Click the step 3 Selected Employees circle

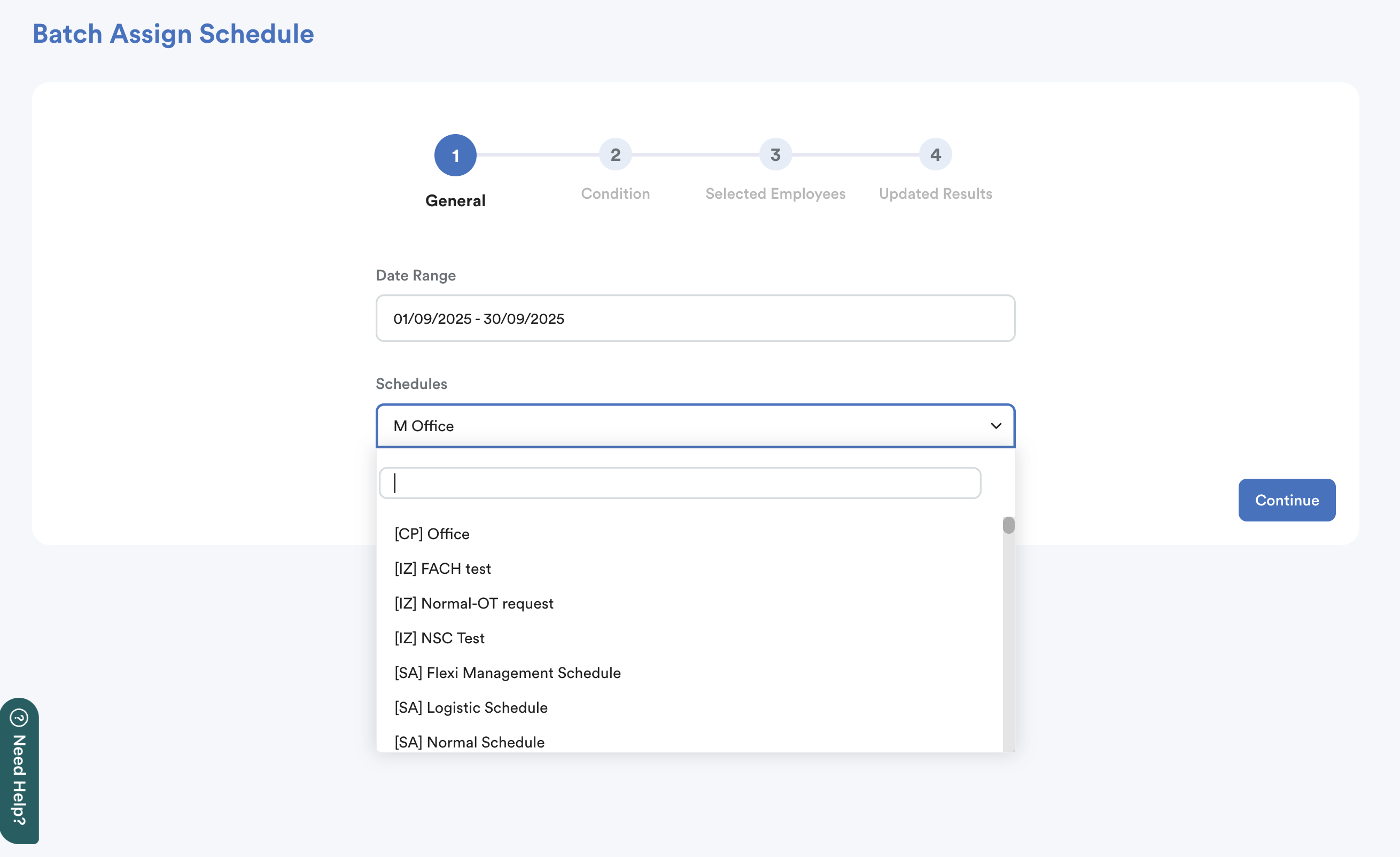tap(775, 154)
